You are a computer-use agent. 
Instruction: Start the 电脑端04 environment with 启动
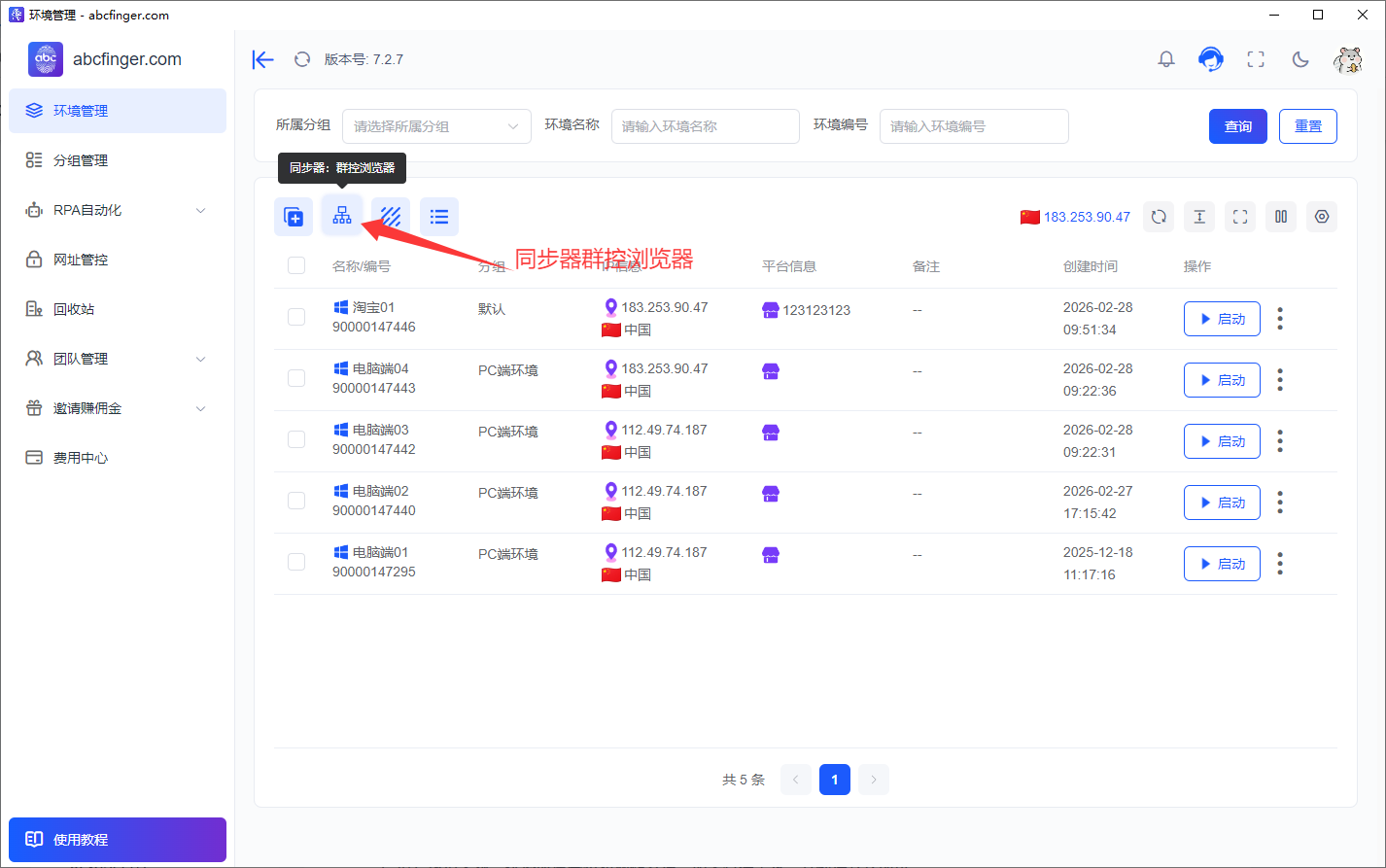point(1222,380)
